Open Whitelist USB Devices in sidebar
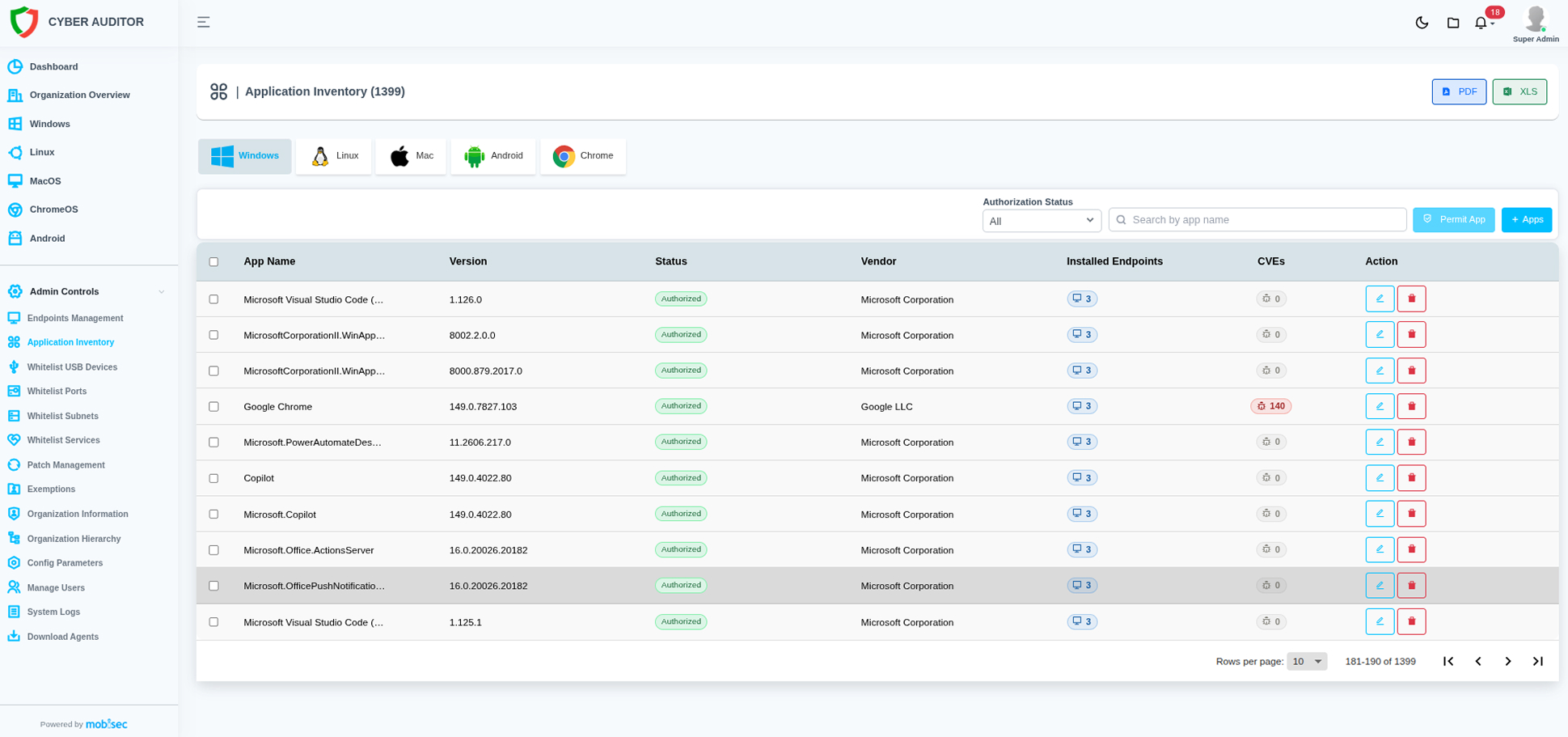Image resolution: width=1568 pixels, height=737 pixels. pyautogui.click(x=72, y=367)
